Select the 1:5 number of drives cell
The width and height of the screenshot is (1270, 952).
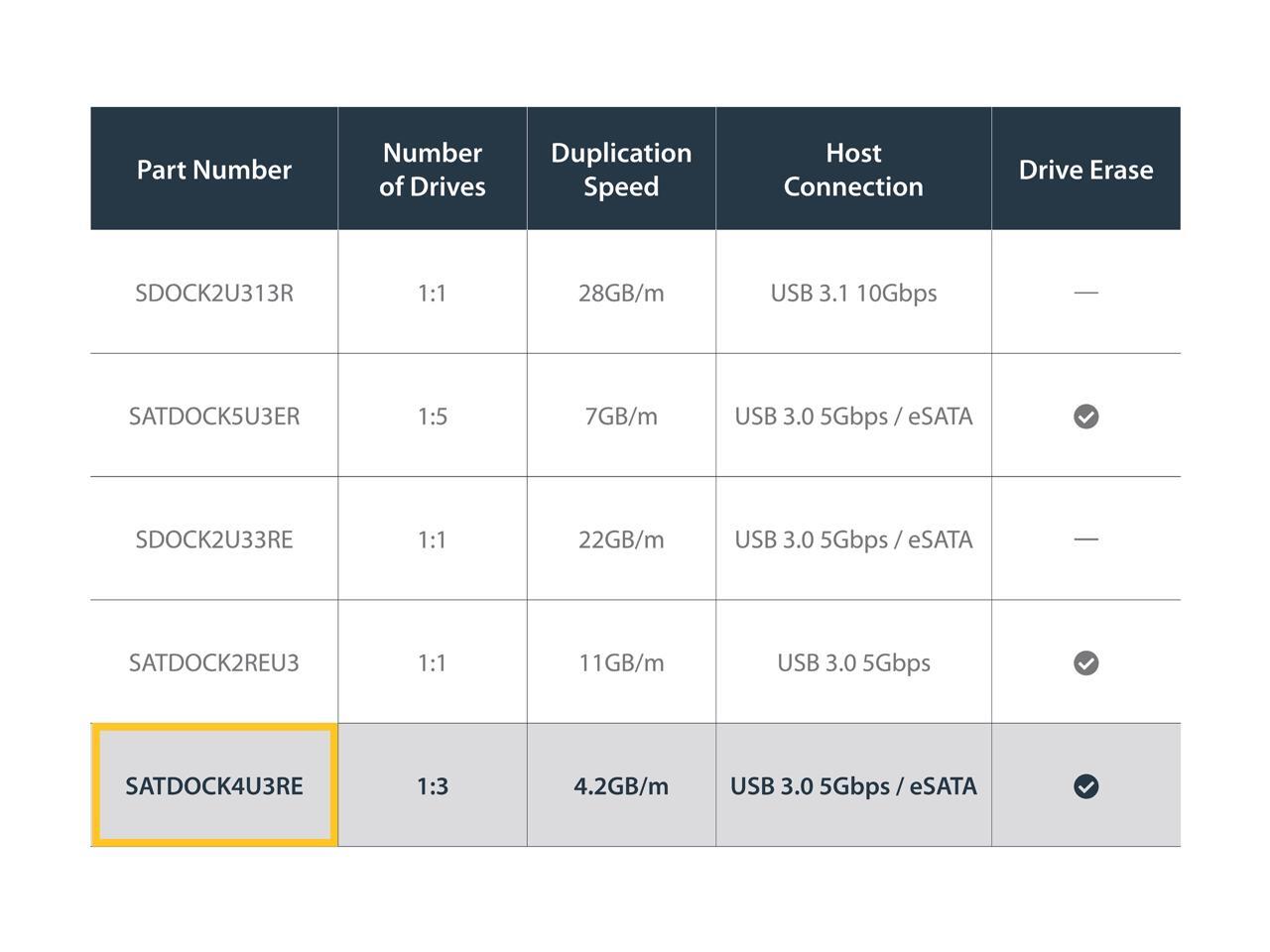point(432,416)
